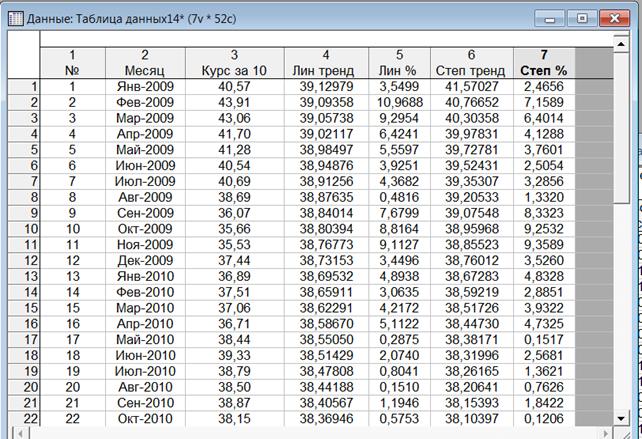This screenshot has width=642, height=439.
Task: Click the horizontal scrollbar right arrow
Action: tap(606, 433)
